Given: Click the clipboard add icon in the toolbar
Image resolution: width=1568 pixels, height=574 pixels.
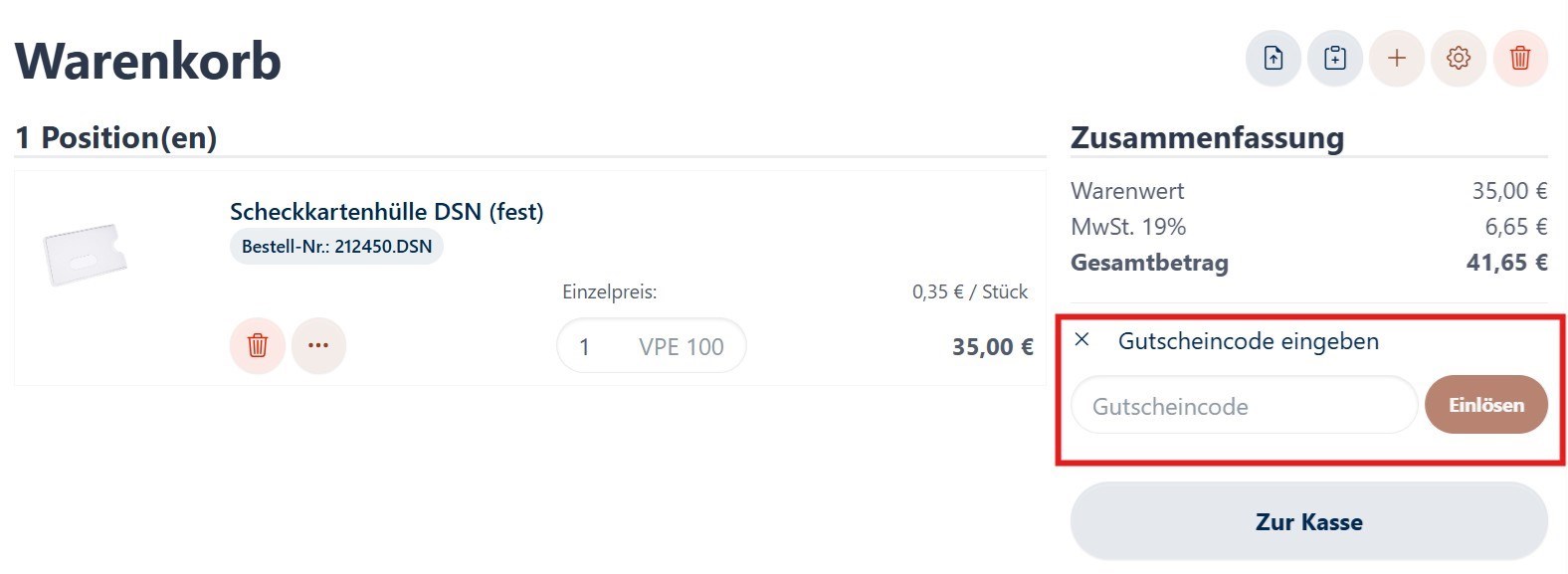Looking at the screenshot, I should [1334, 59].
